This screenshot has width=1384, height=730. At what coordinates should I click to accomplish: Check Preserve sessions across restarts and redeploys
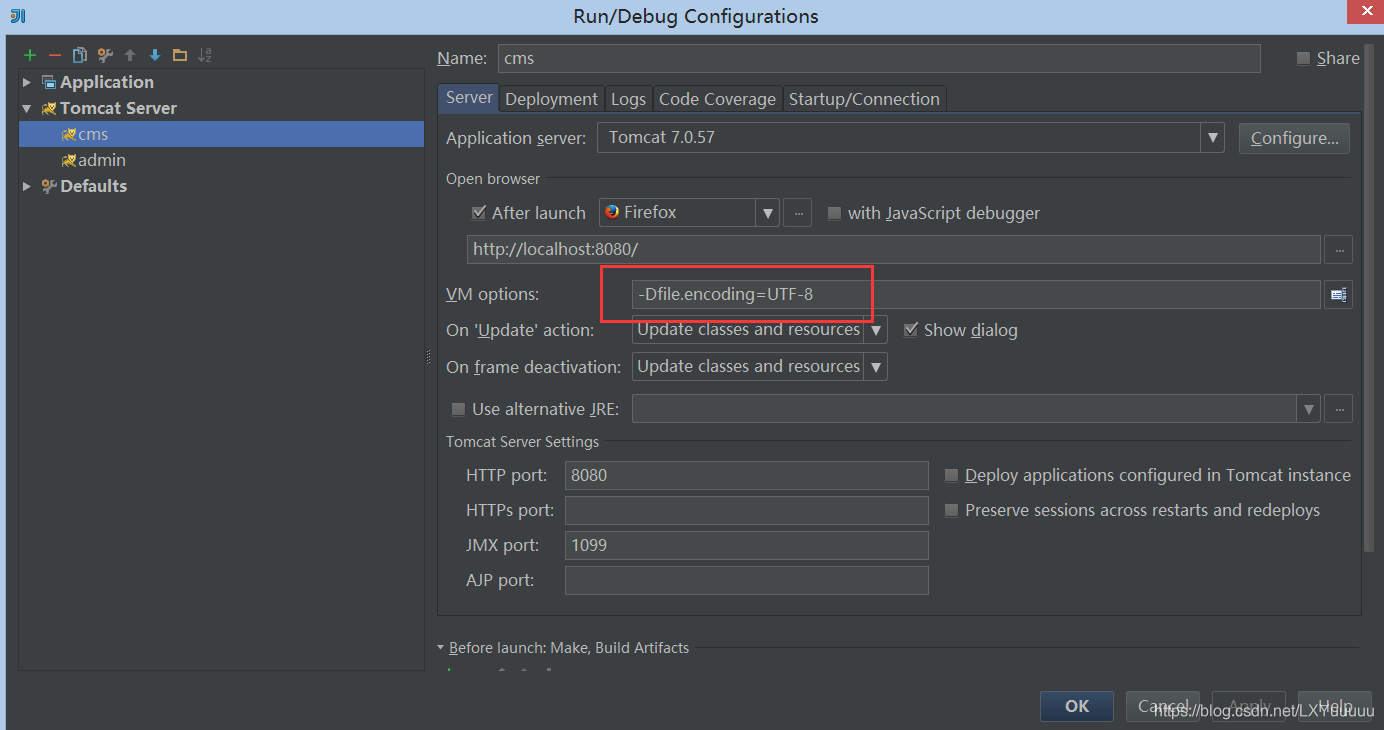tap(952, 511)
